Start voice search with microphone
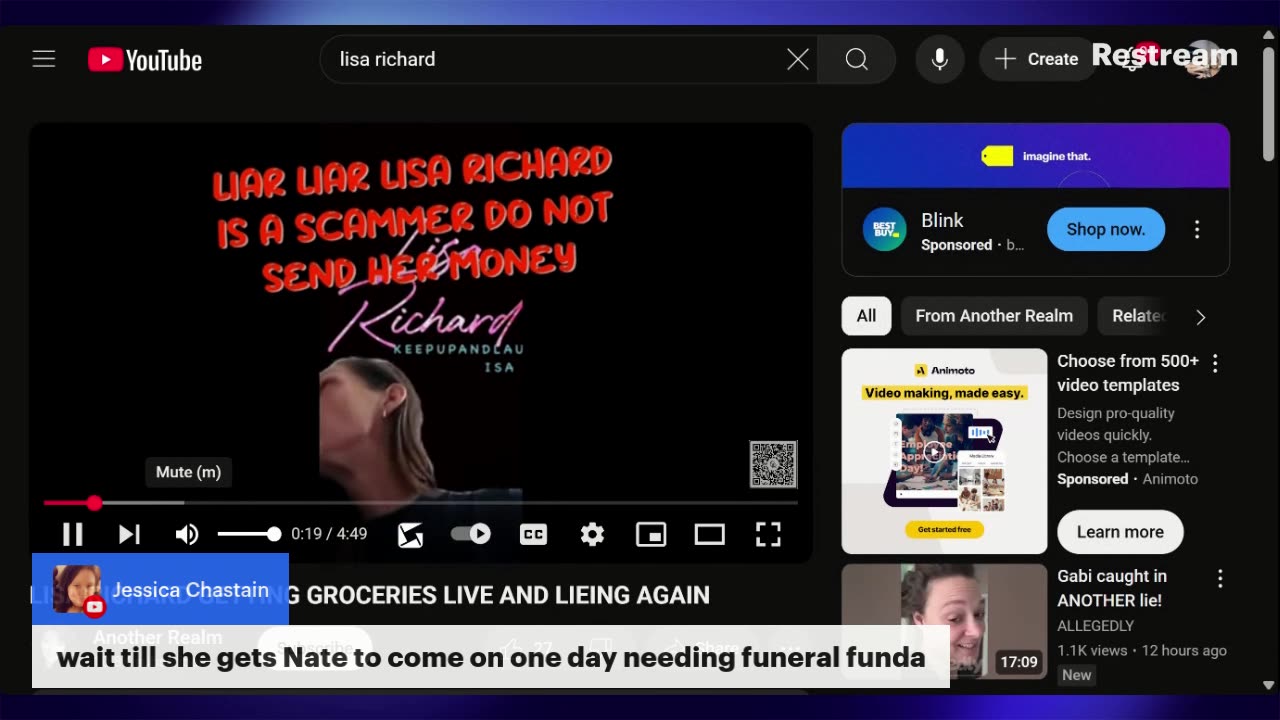Screen dimensions: 1280x720 pyautogui.click(x=939, y=59)
